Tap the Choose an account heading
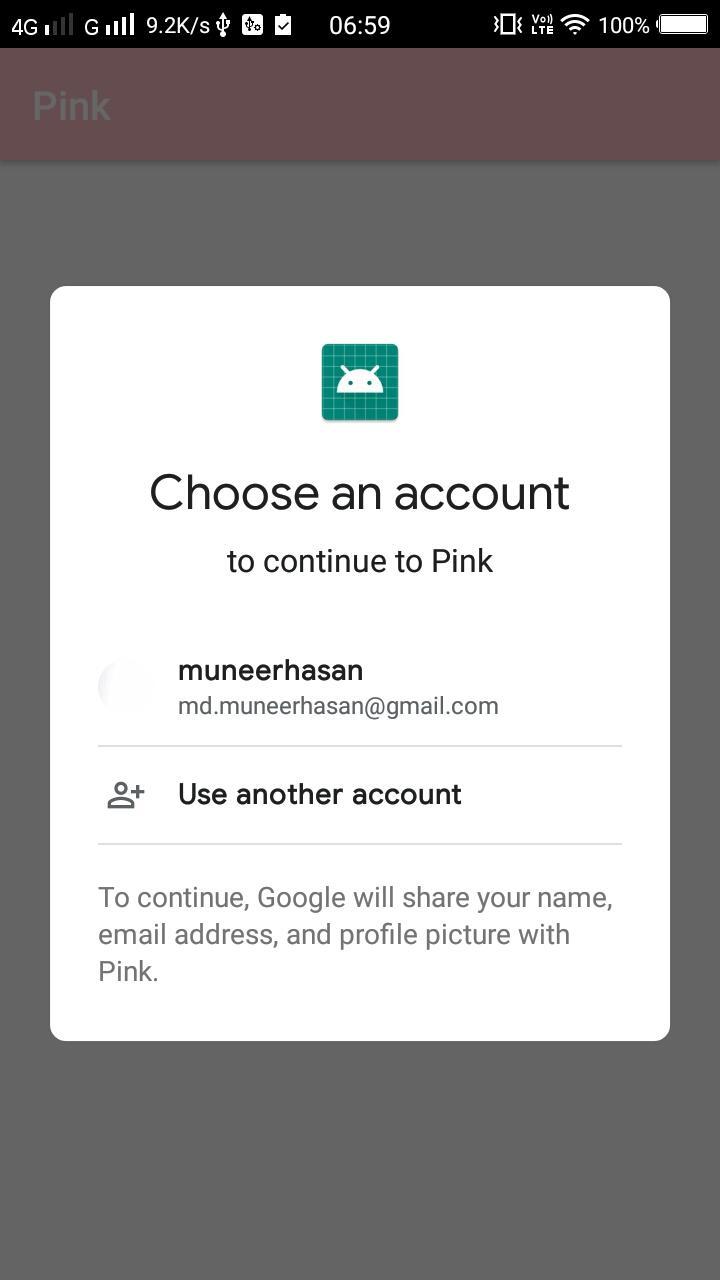 (360, 493)
